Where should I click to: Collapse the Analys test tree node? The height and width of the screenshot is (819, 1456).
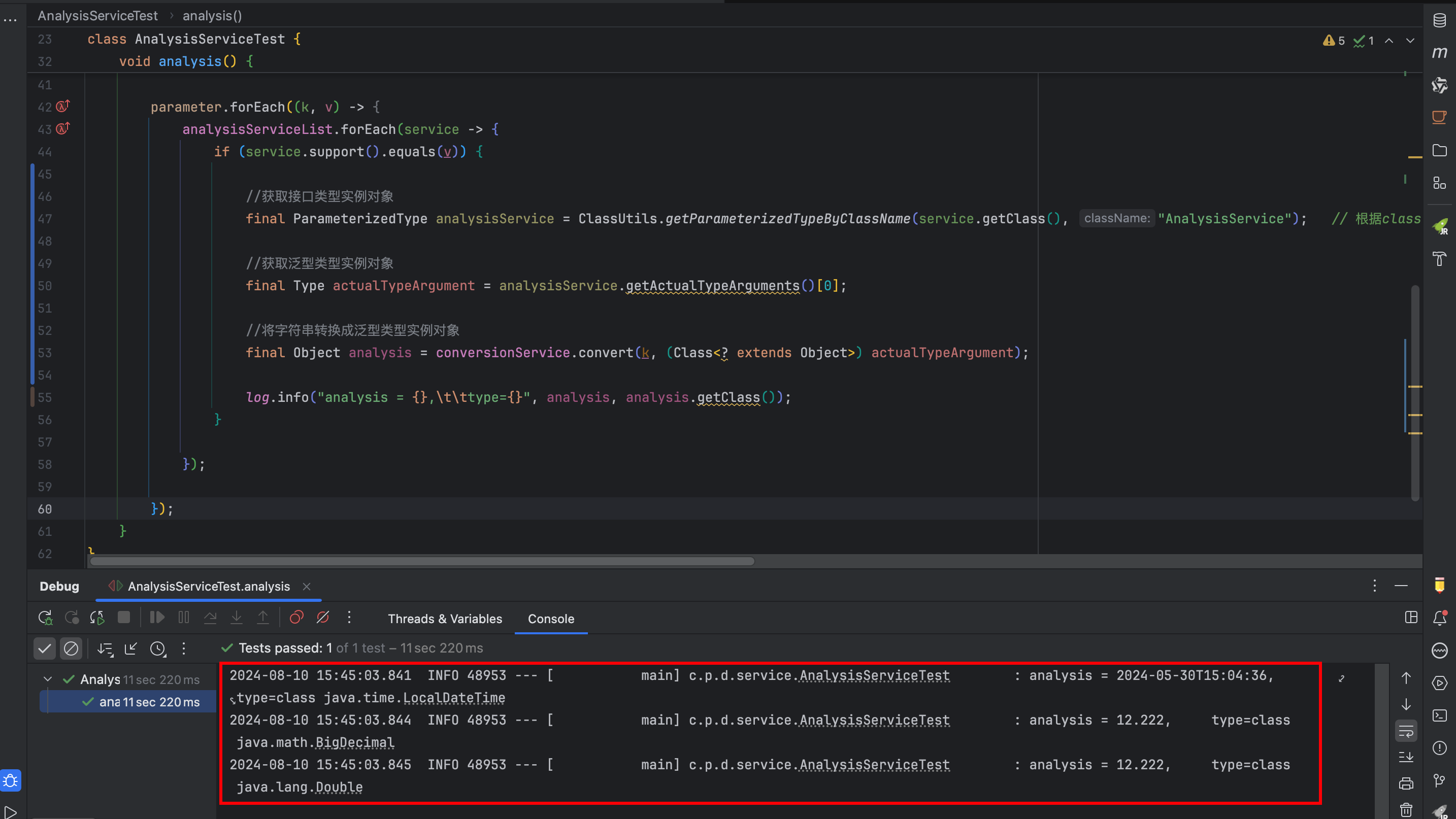(48, 679)
